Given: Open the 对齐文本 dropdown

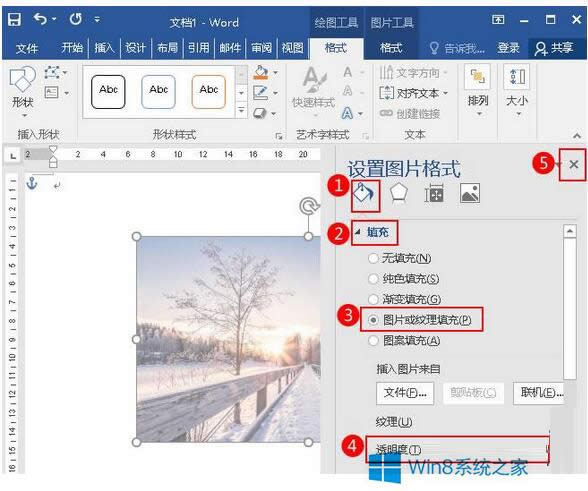Looking at the screenshot, I should tap(414, 93).
